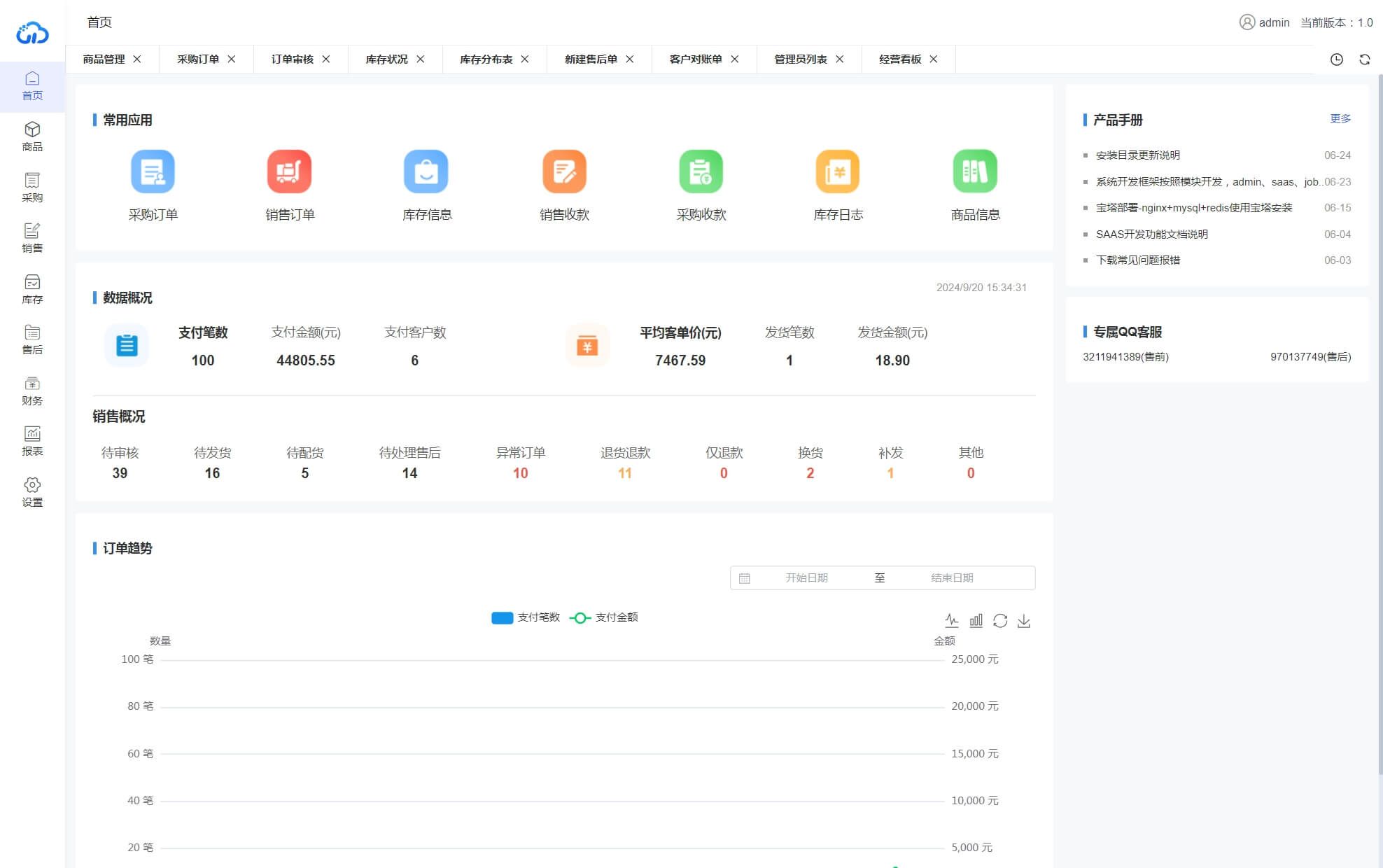Screen dimensions: 1383x868
Task: Click the 异常订单 count 10
Action: (520, 473)
